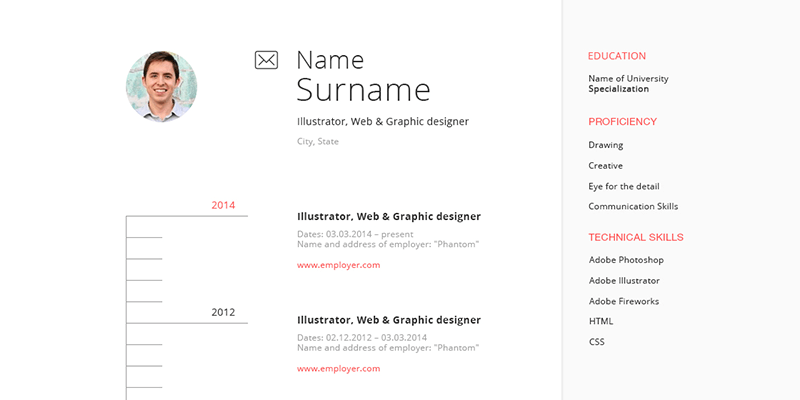The height and width of the screenshot is (400, 800).
Task: Click the PROFICIENCY section heading
Action: (622, 122)
